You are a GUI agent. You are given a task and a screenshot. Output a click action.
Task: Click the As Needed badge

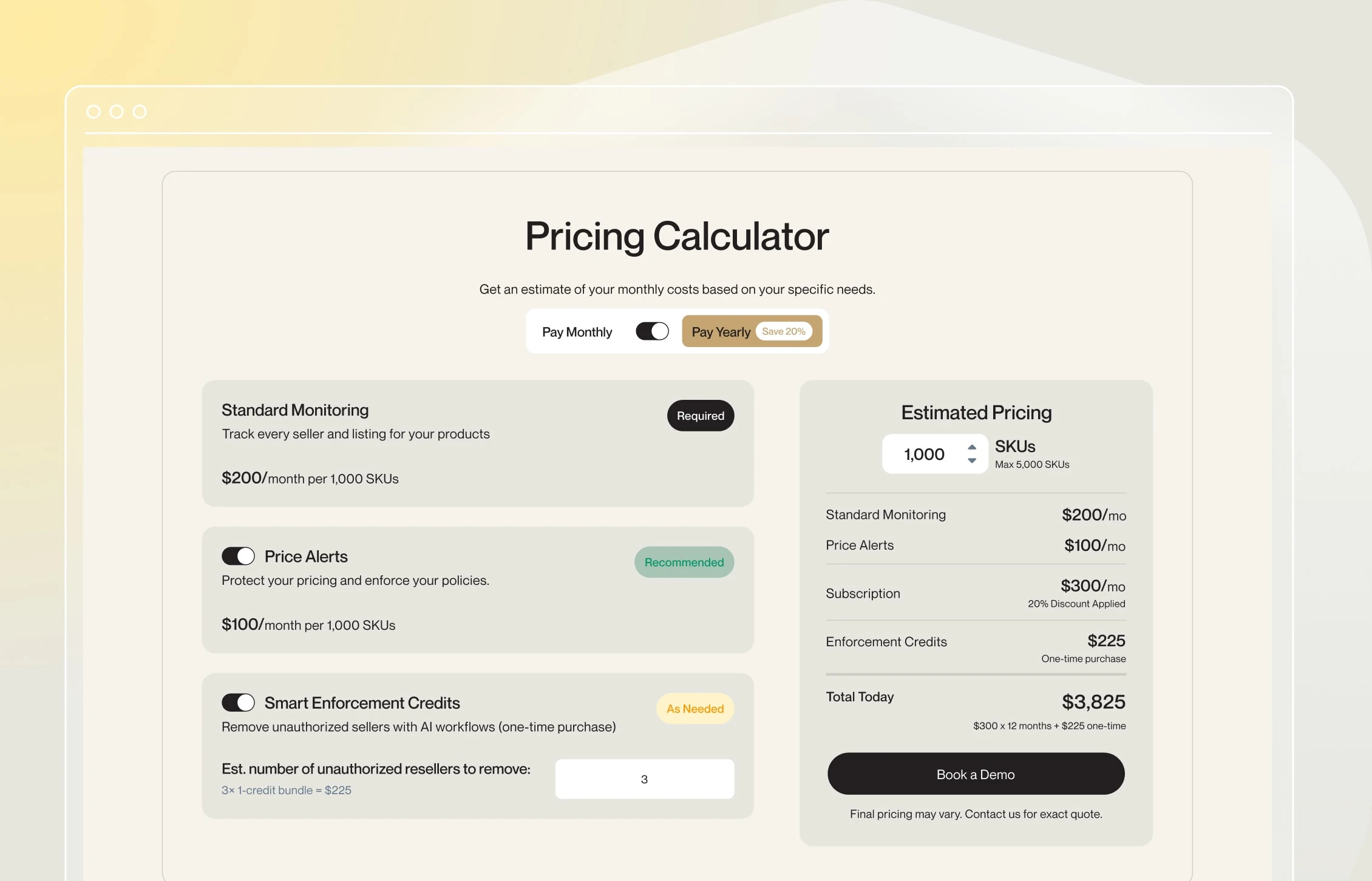point(695,709)
